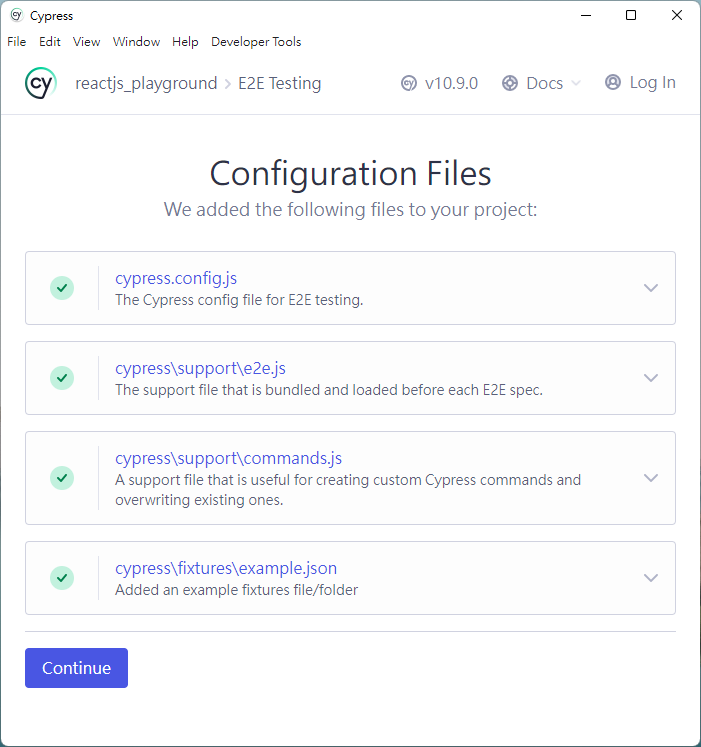Expand the cypress.config.js file details
The width and height of the screenshot is (701, 747).
coord(651,288)
